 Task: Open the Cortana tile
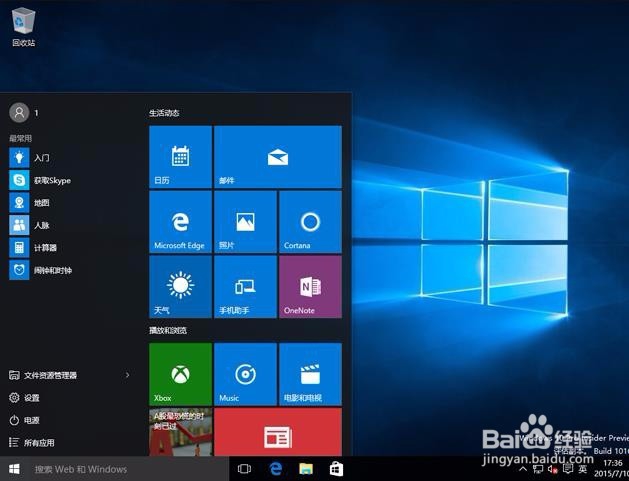(x=310, y=222)
